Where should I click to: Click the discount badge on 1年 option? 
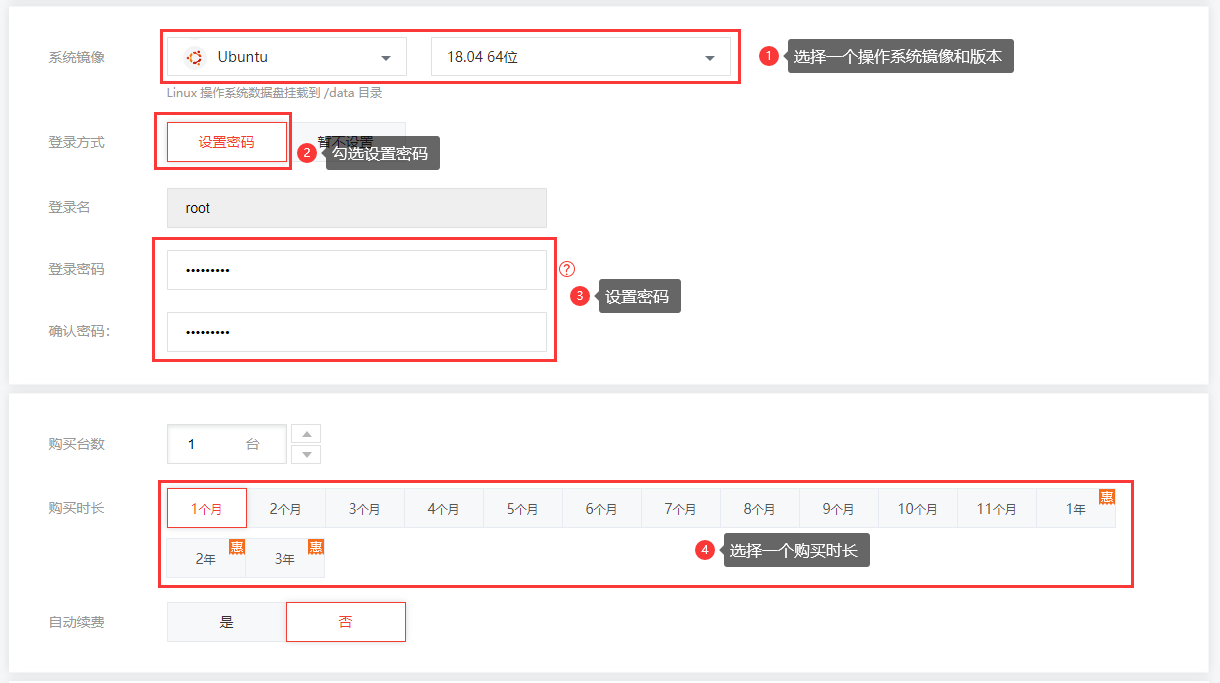tap(1107, 497)
